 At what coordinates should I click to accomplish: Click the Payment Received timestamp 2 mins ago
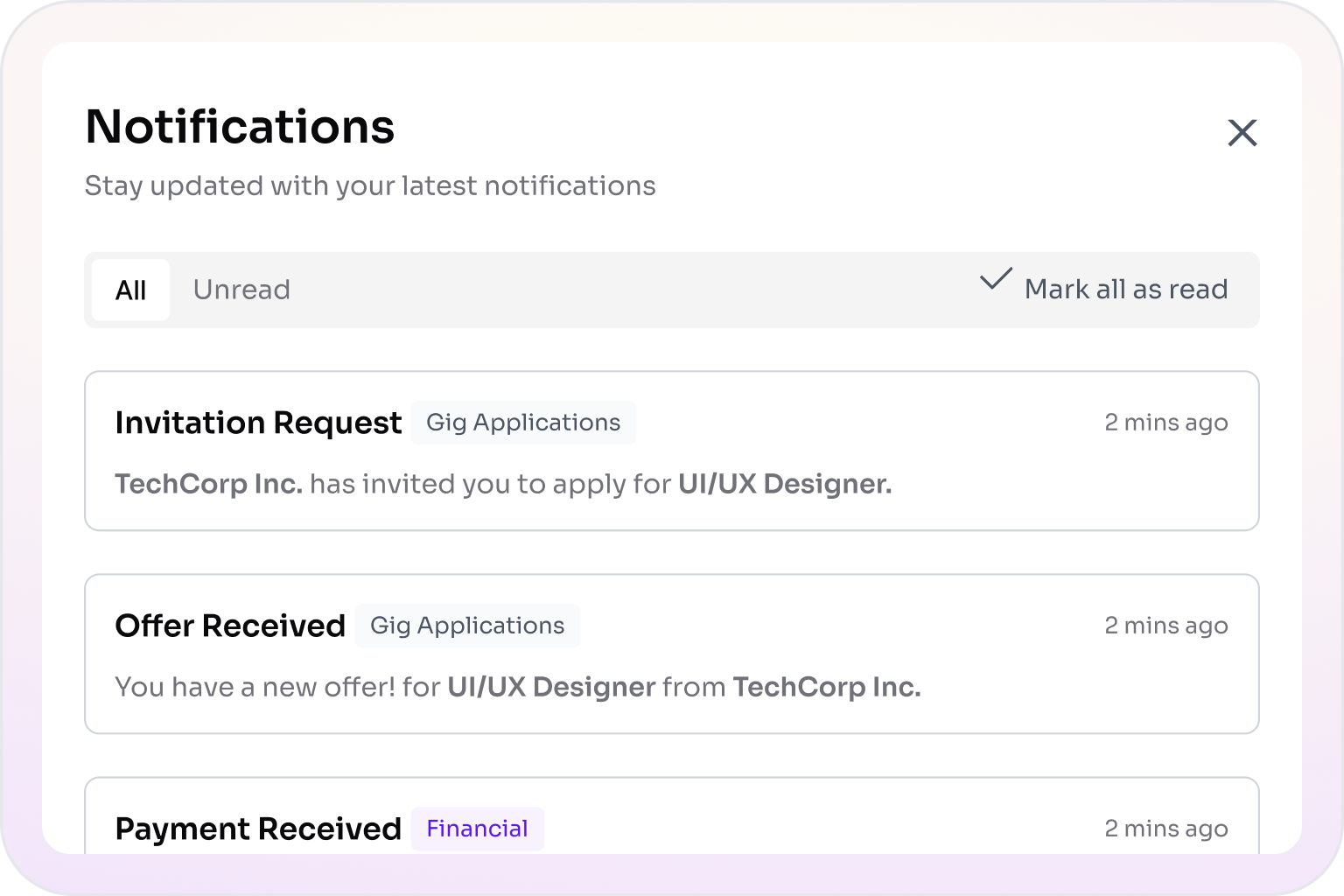[x=1165, y=829]
